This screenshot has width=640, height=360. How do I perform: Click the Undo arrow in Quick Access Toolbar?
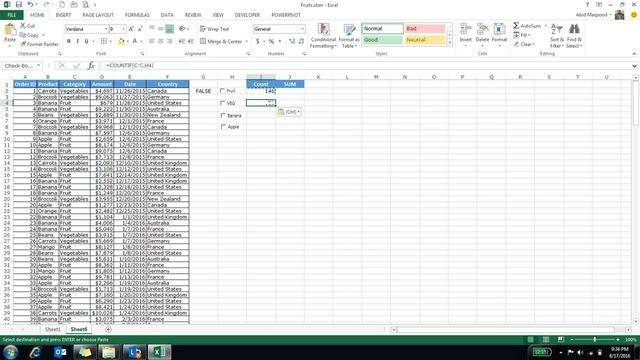click(x=30, y=4)
